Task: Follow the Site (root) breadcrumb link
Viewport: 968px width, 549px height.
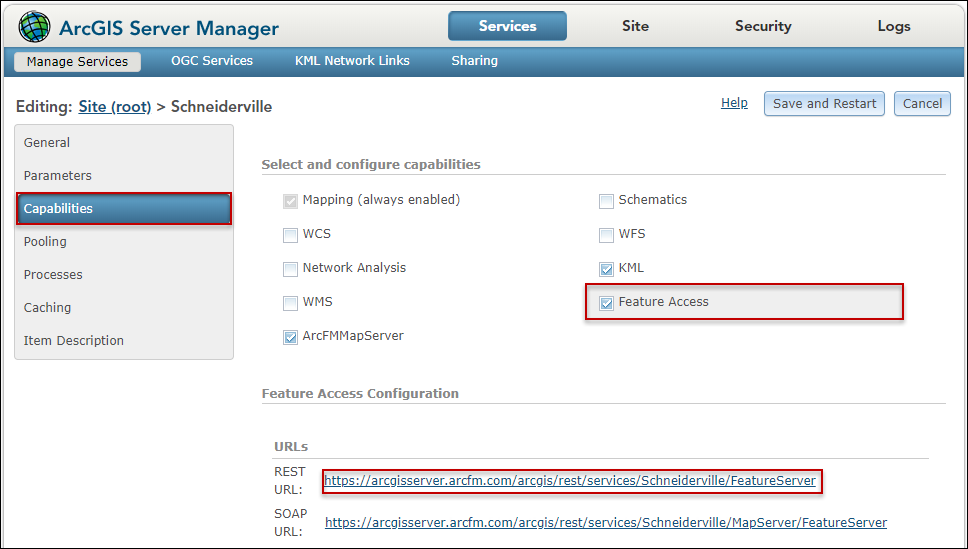Action: pyautogui.click(x=115, y=106)
